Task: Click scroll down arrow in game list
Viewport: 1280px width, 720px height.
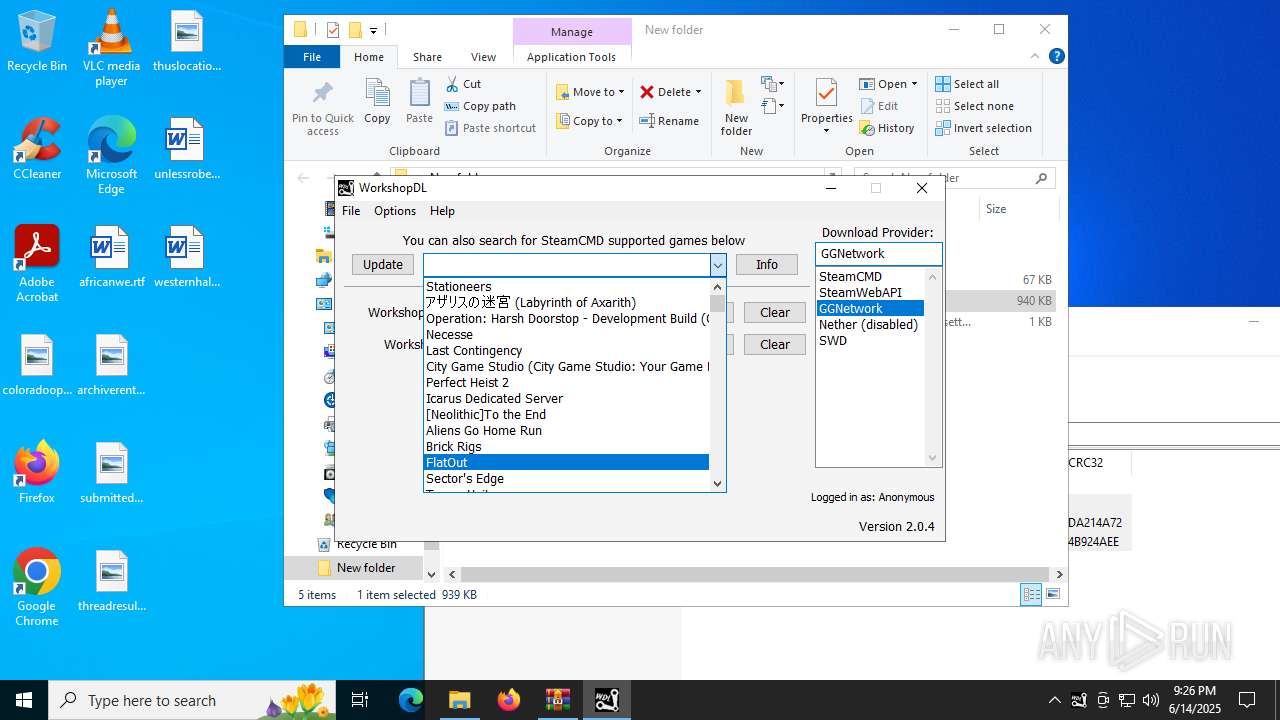Action: pos(717,483)
